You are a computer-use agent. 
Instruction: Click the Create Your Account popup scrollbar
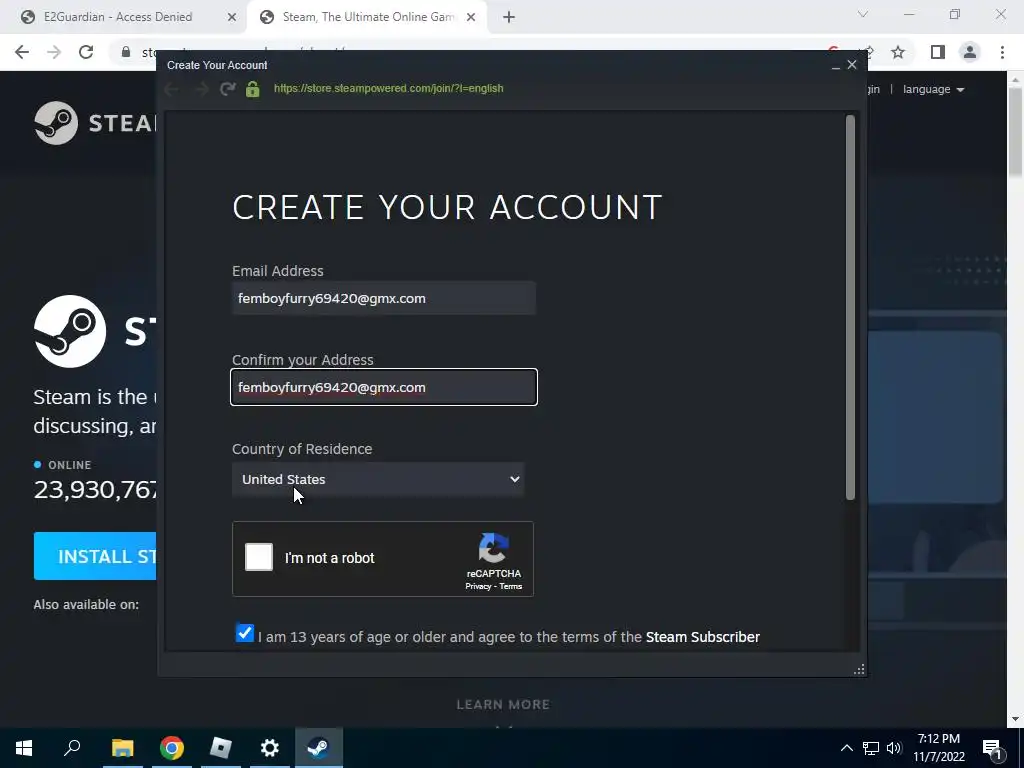coord(850,308)
